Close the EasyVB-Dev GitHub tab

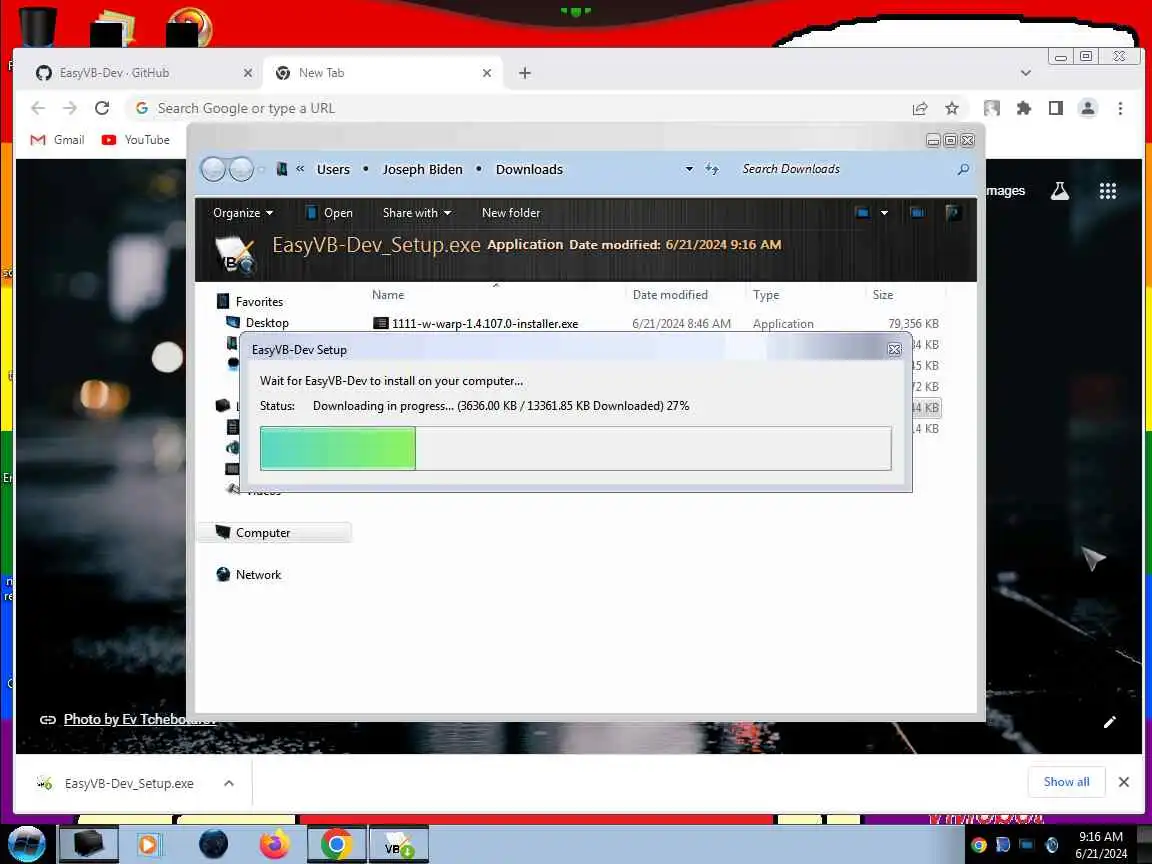[248, 73]
